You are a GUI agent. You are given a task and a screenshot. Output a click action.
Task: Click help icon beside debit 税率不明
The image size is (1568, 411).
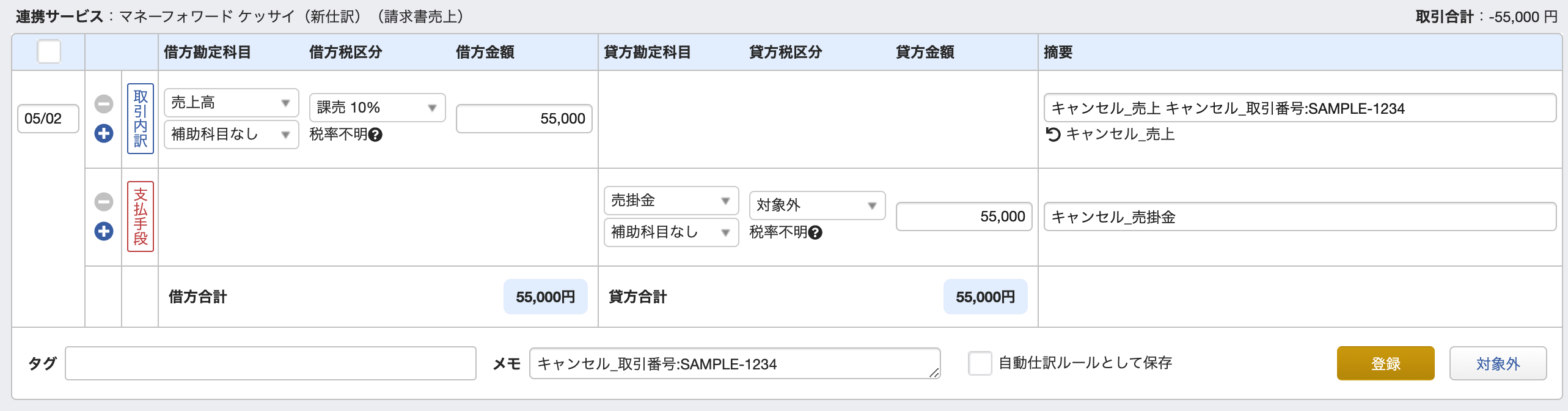[x=376, y=135]
